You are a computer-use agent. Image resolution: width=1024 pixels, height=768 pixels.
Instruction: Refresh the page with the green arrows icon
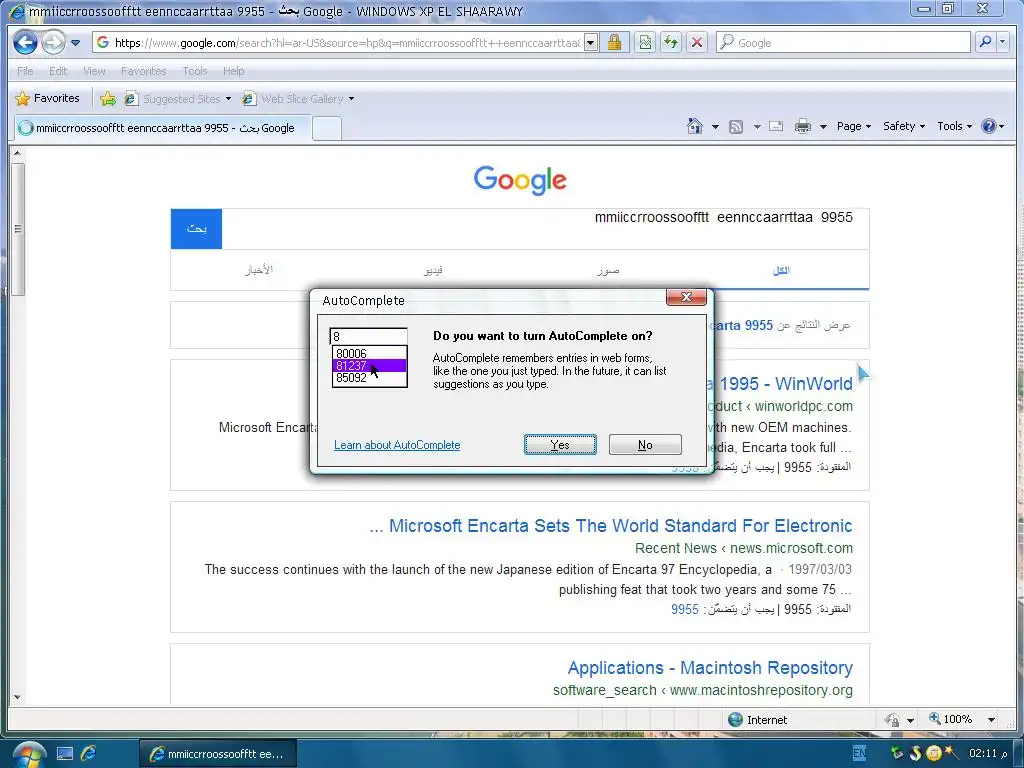[671, 43]
